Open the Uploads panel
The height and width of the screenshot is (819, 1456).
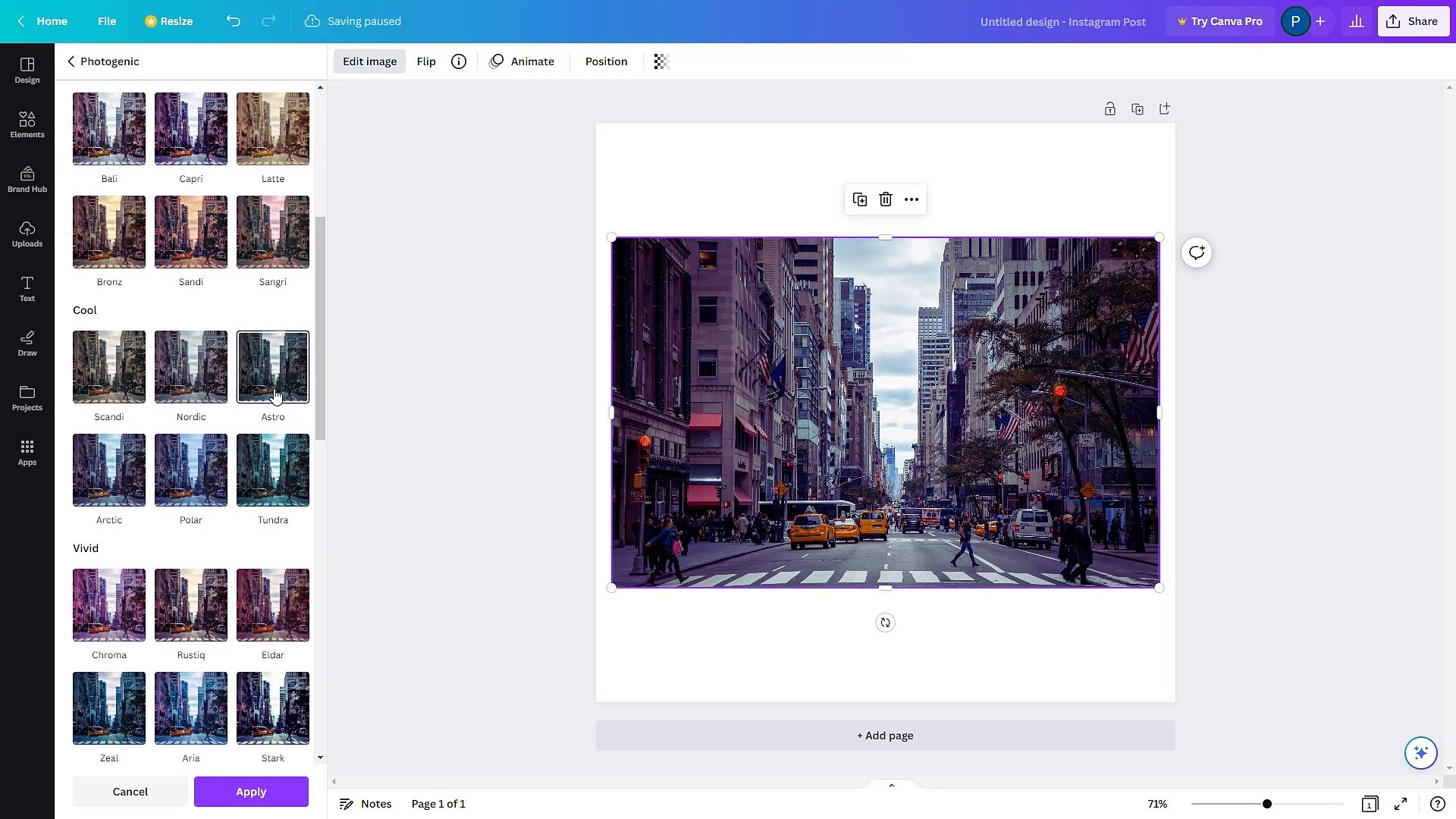(x=27, y=234)
